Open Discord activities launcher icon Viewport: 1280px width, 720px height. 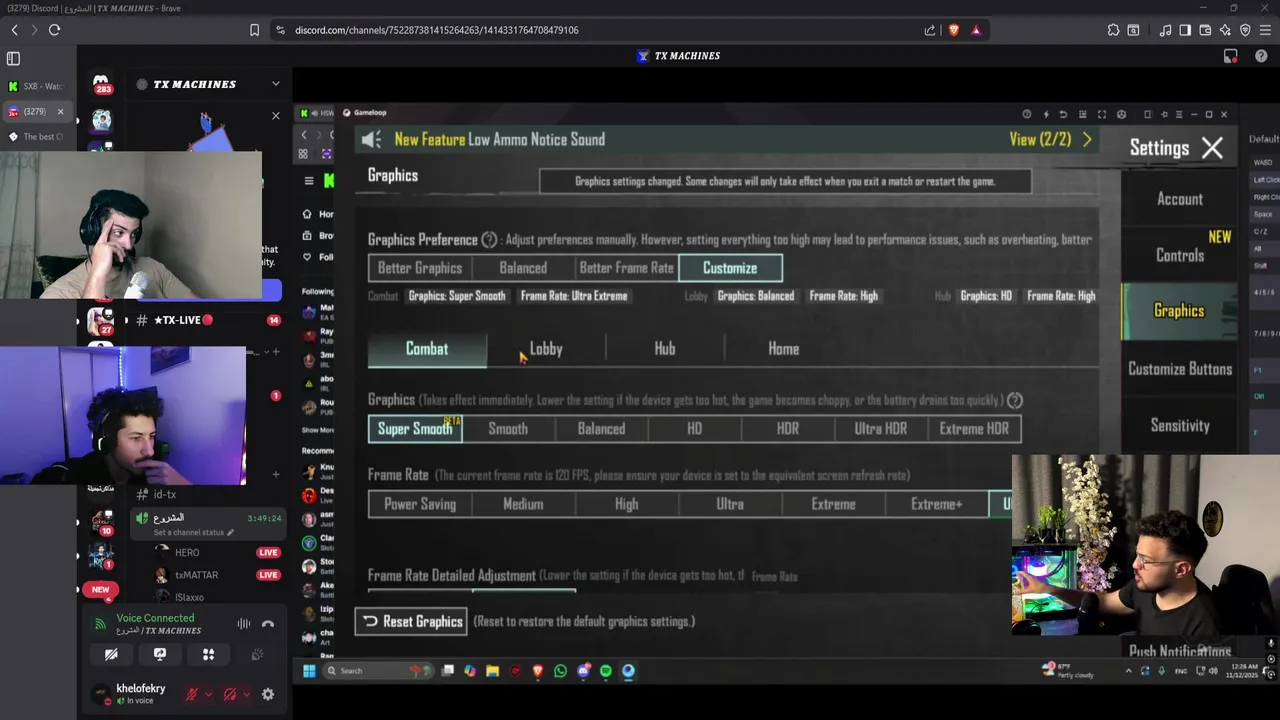pos(208,654)
